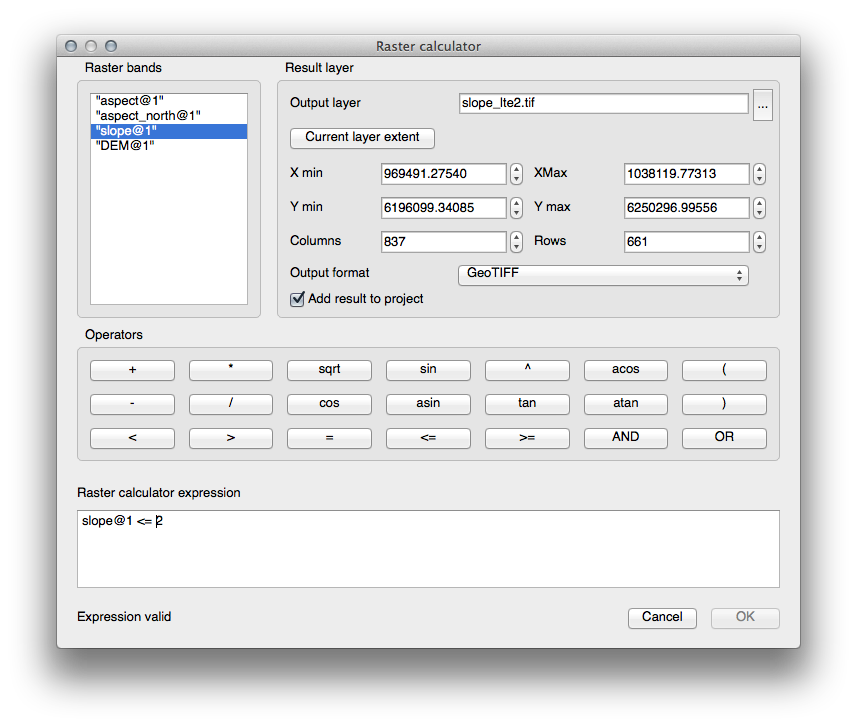The width and height of the screenshot is (857, 727).
Task: Add the multiplication operator
Action: click(231, 370)
